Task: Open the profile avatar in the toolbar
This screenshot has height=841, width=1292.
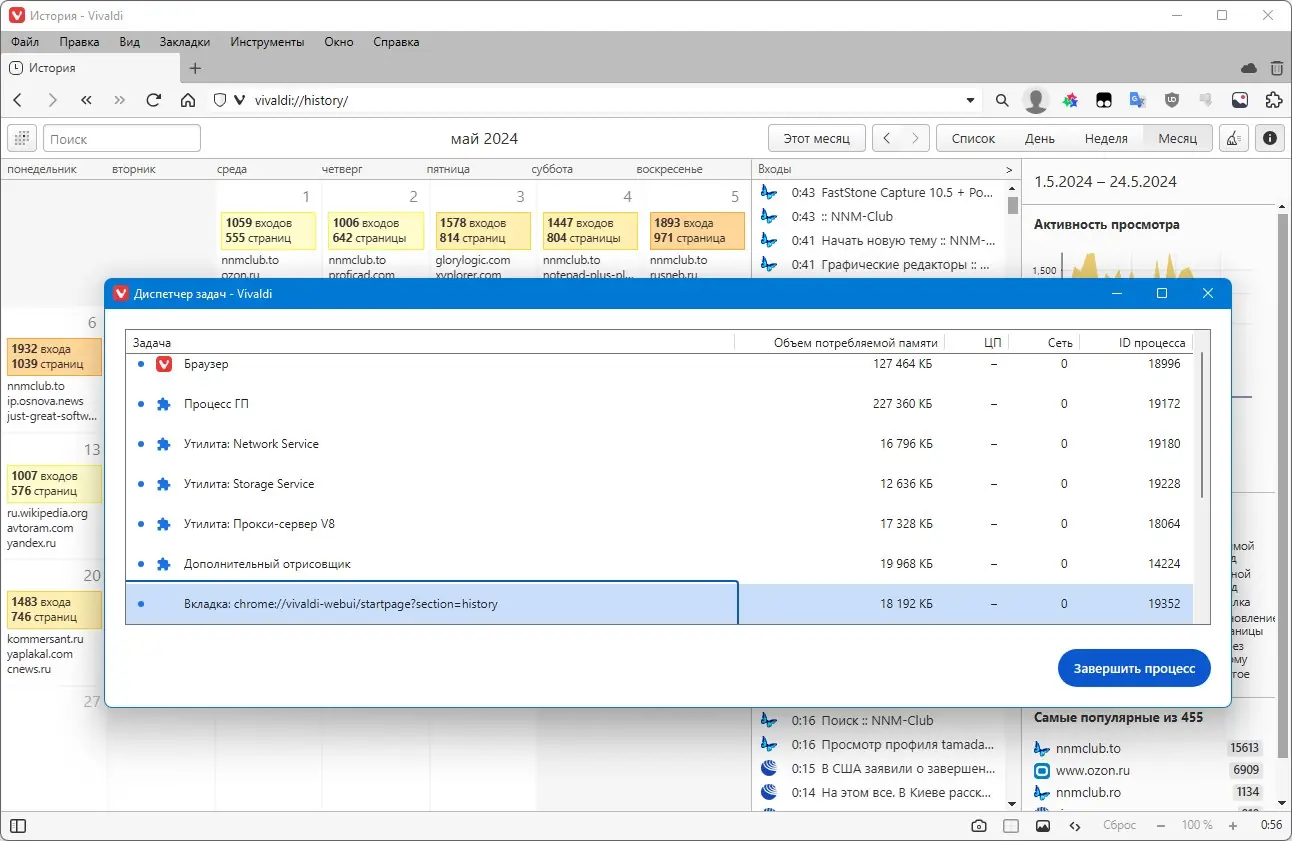Action: pos(1035,100)
